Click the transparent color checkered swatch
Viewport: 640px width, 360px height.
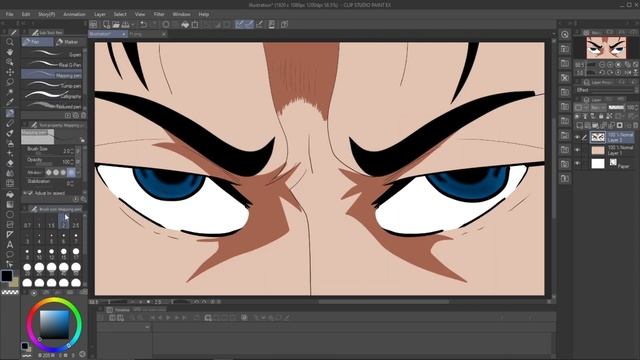pos(10,292)
